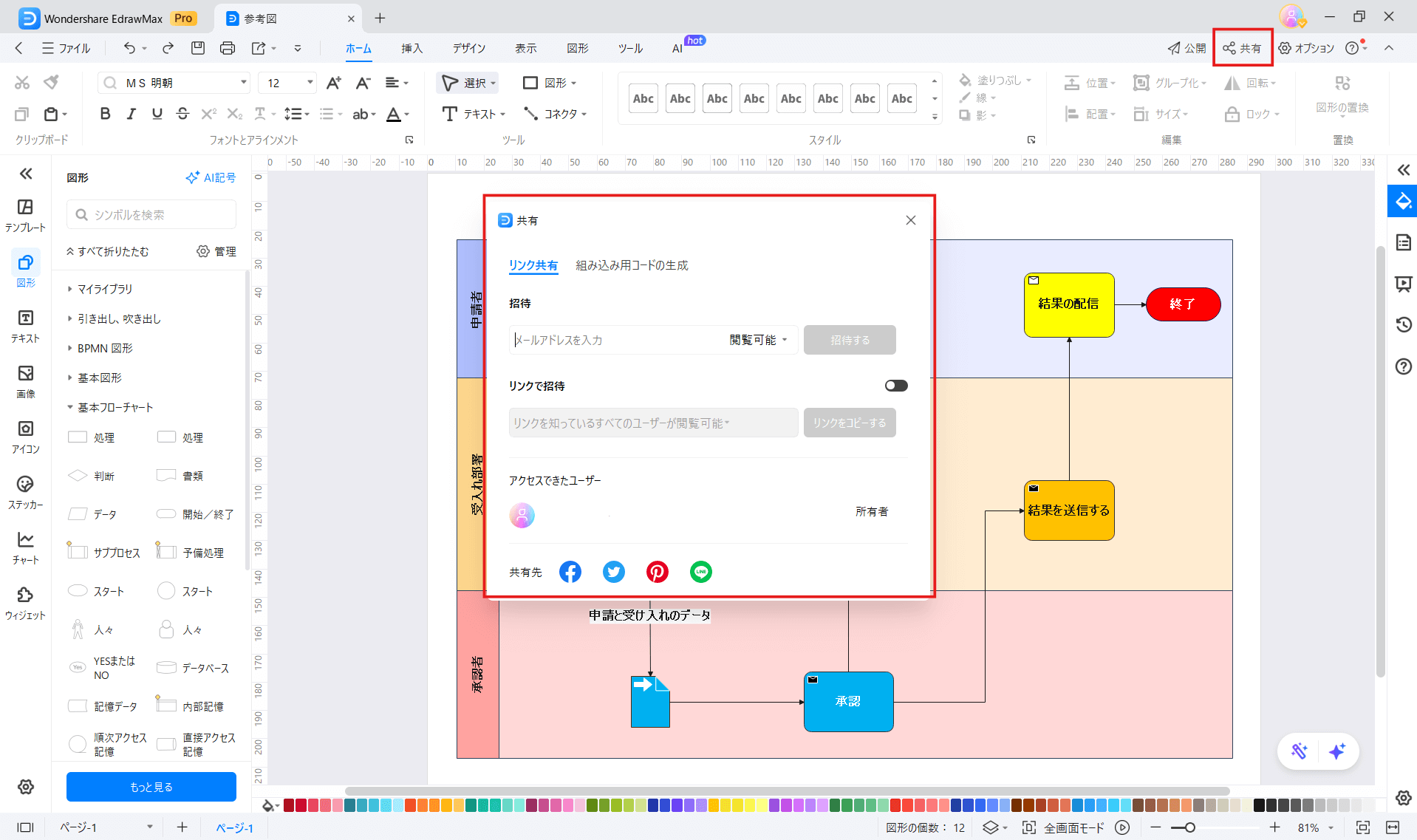Viewport: 1417px width, 840px height.
Task: Switch to 組み込み用コードの生成 tab
Action: click(x=632, y=265)
